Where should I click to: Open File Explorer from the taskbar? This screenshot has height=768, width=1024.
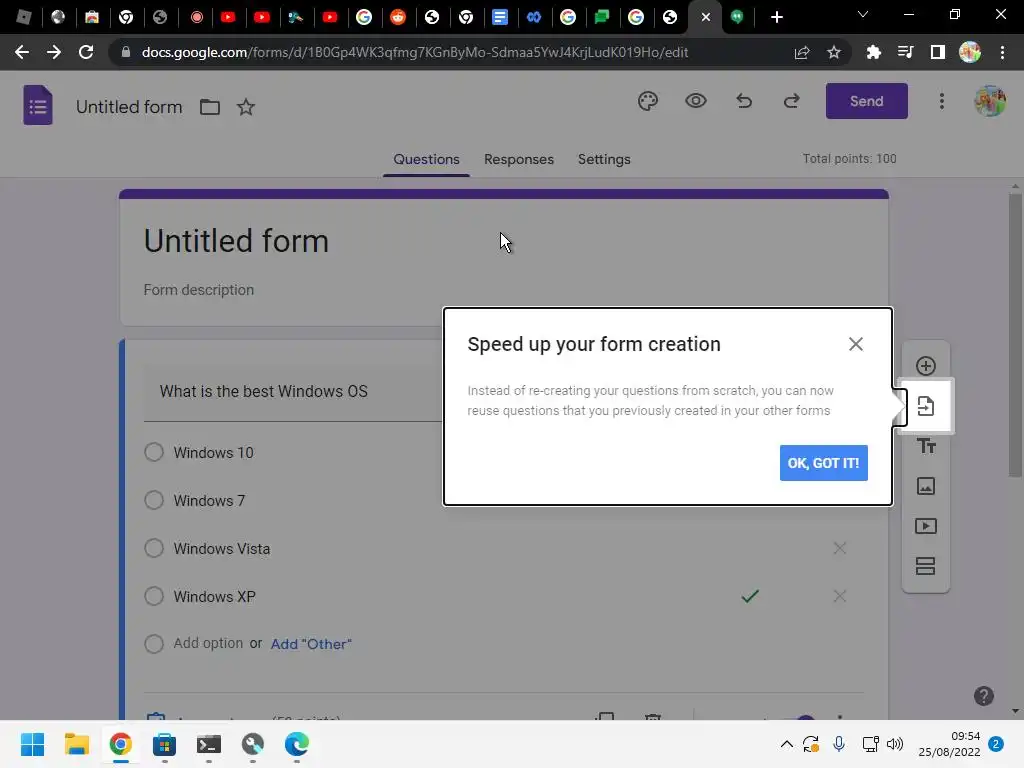click(x=76, y=744)
